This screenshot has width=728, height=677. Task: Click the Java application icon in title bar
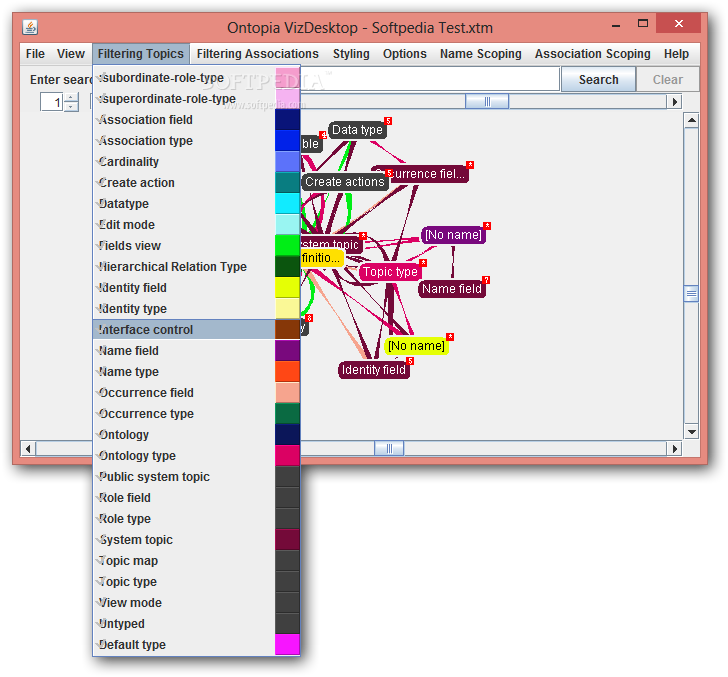(30, 27)
